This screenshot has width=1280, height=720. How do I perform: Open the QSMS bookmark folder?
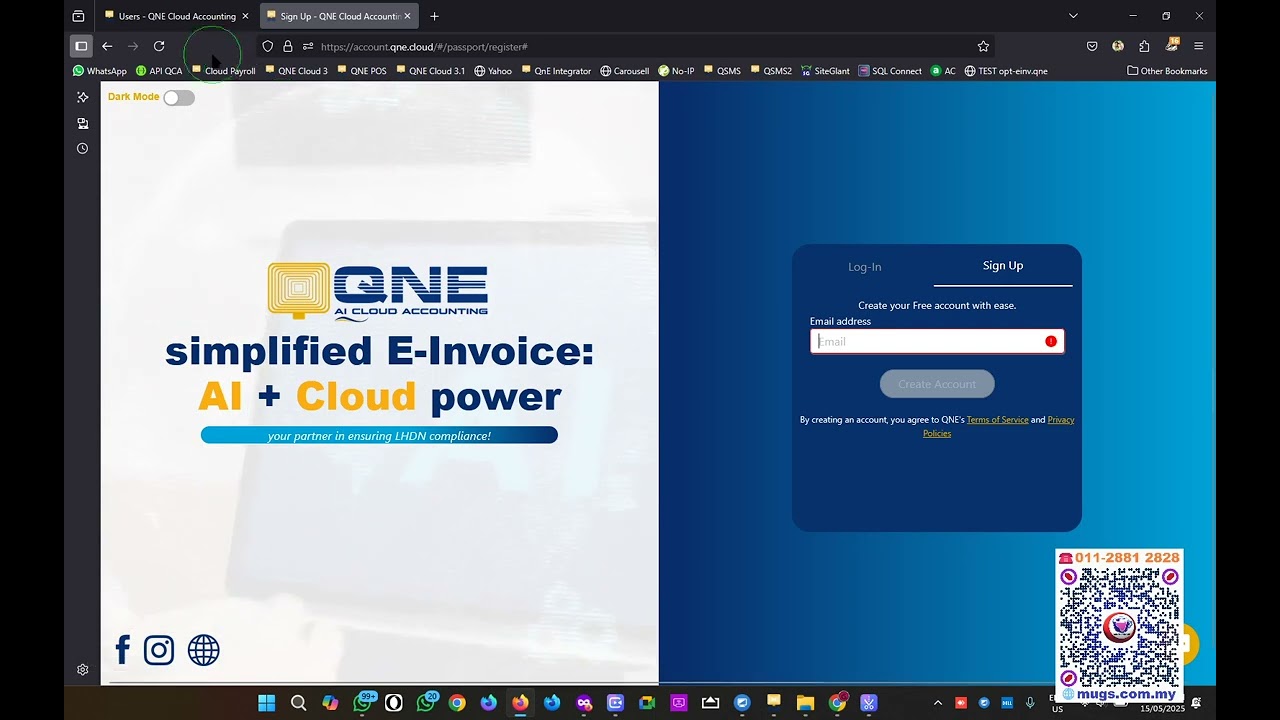(723, 71)
